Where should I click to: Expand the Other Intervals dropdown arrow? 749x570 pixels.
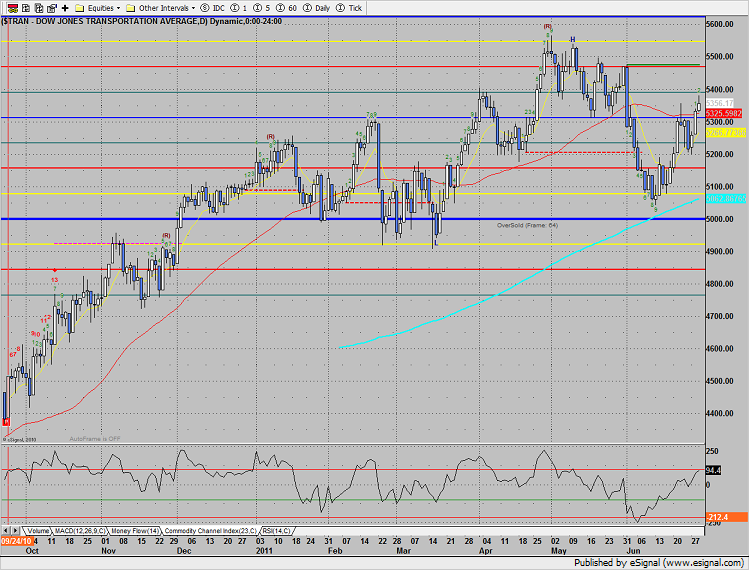[x=193, y=8]
